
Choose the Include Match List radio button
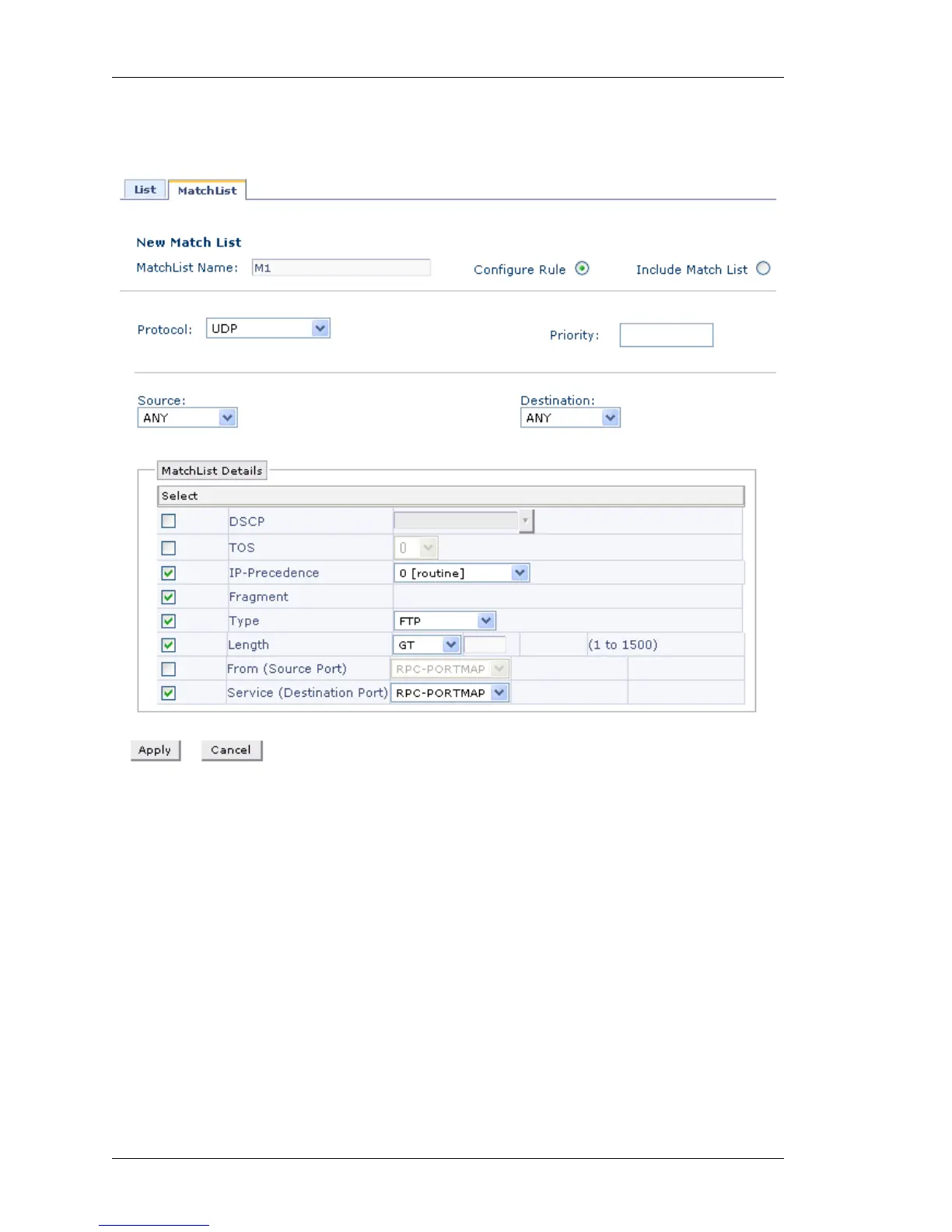[763, 268]
